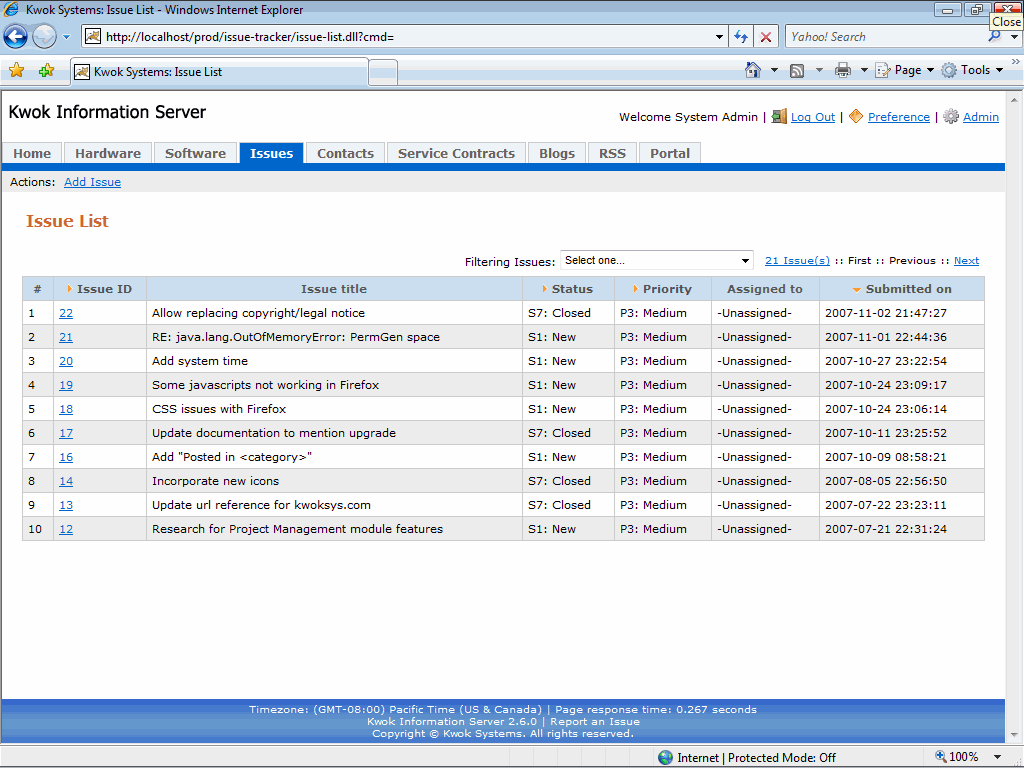Open issue ID 21
Viewport: 1024px width, 768px height.
[x=66, y=338]
